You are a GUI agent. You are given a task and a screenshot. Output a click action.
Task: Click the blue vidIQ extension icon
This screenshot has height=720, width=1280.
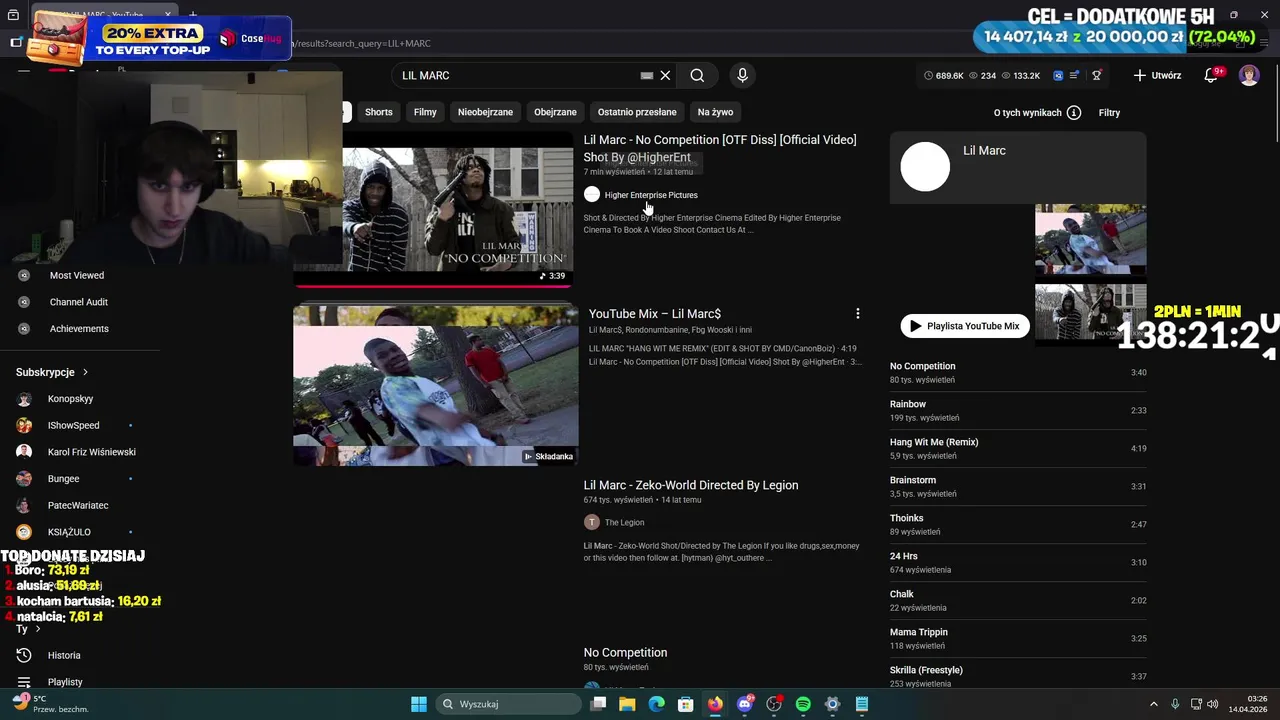click(1058, 75)
